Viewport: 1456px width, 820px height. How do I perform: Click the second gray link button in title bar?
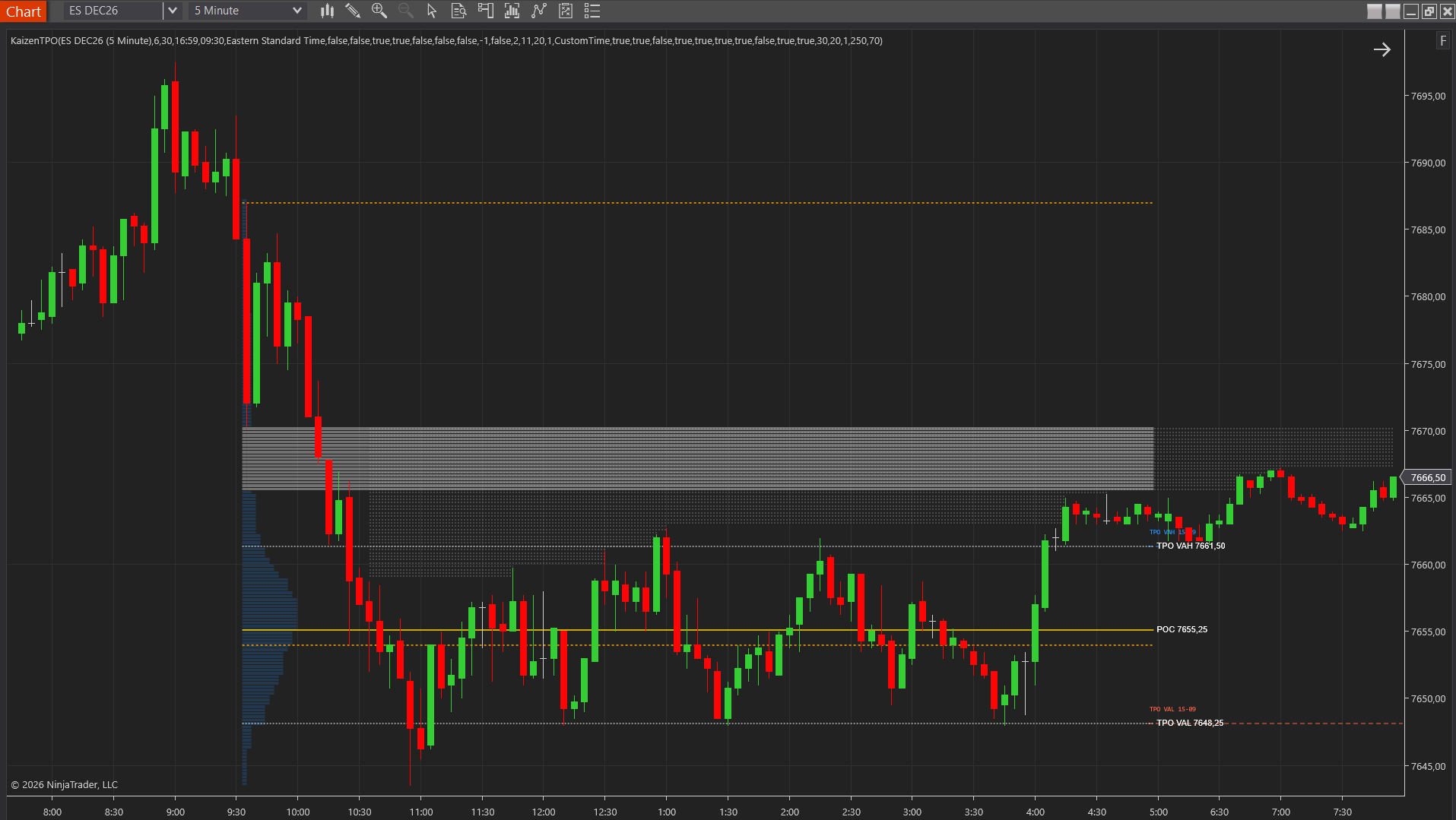(x=1393, y=11)
